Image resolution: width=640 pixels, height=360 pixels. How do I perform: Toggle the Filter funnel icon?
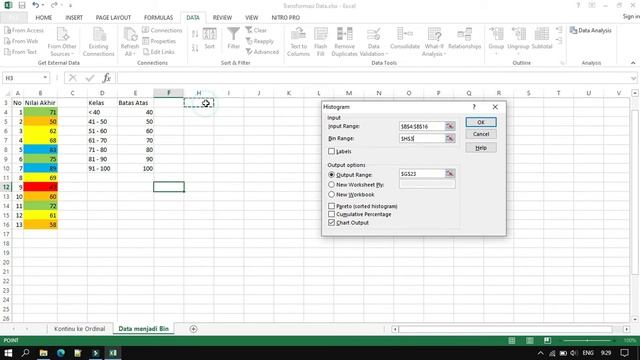pos(233,38)
